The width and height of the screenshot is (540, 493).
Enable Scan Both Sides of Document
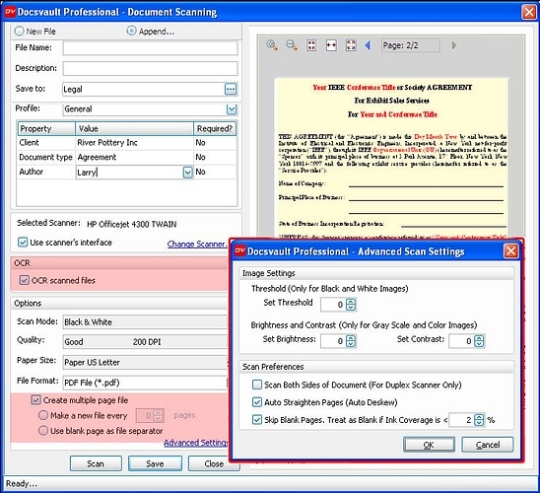pos(257,385)
